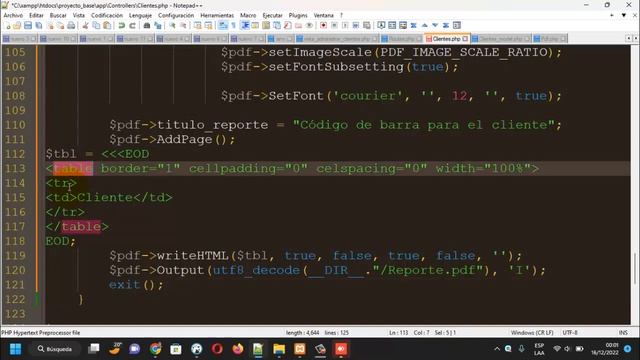Start macro recording with the red record icon

pyautogui.click(x=323, y=26)
